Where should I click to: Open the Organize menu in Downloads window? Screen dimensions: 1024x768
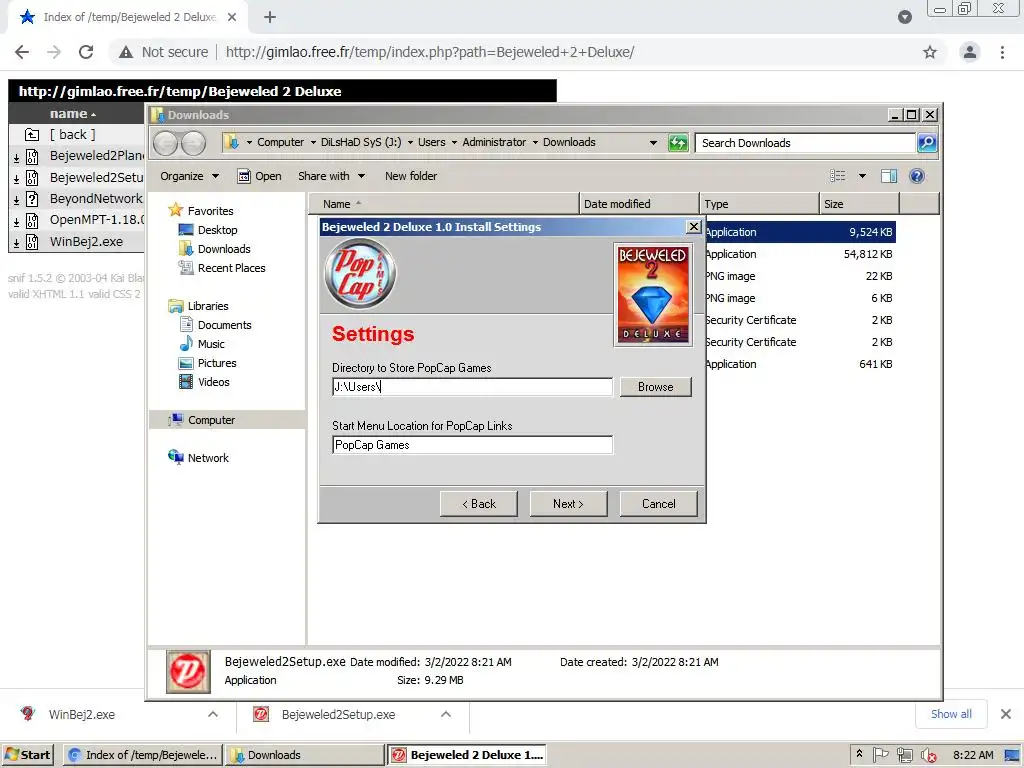point(189,176)
